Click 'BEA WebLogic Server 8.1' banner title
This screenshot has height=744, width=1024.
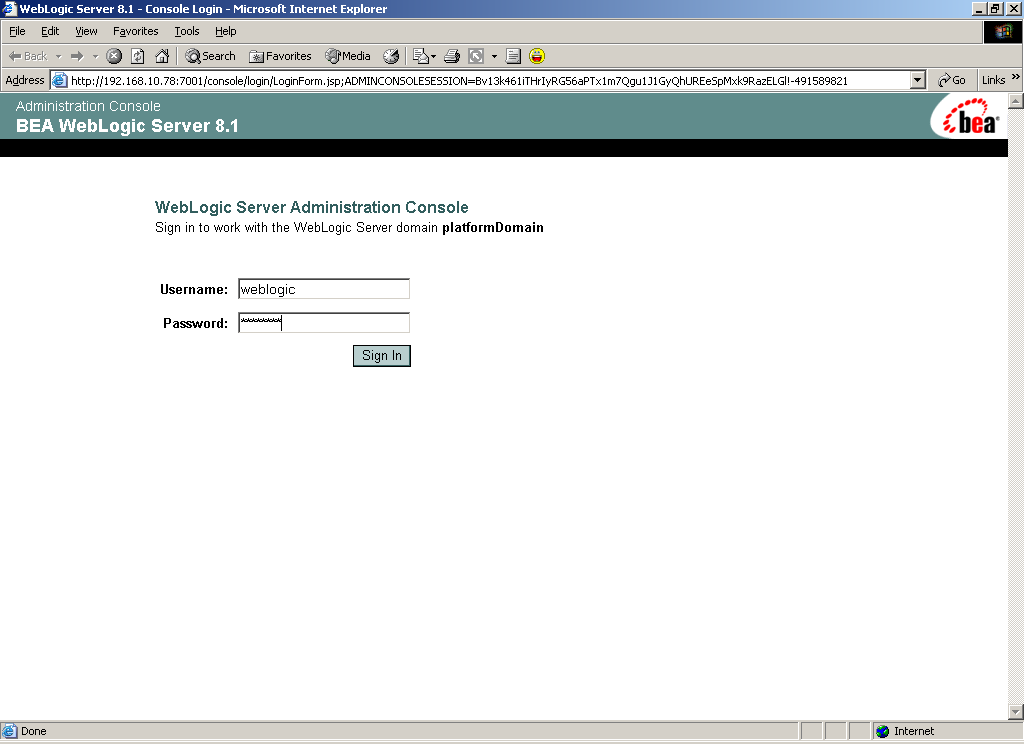coord(127,125)
